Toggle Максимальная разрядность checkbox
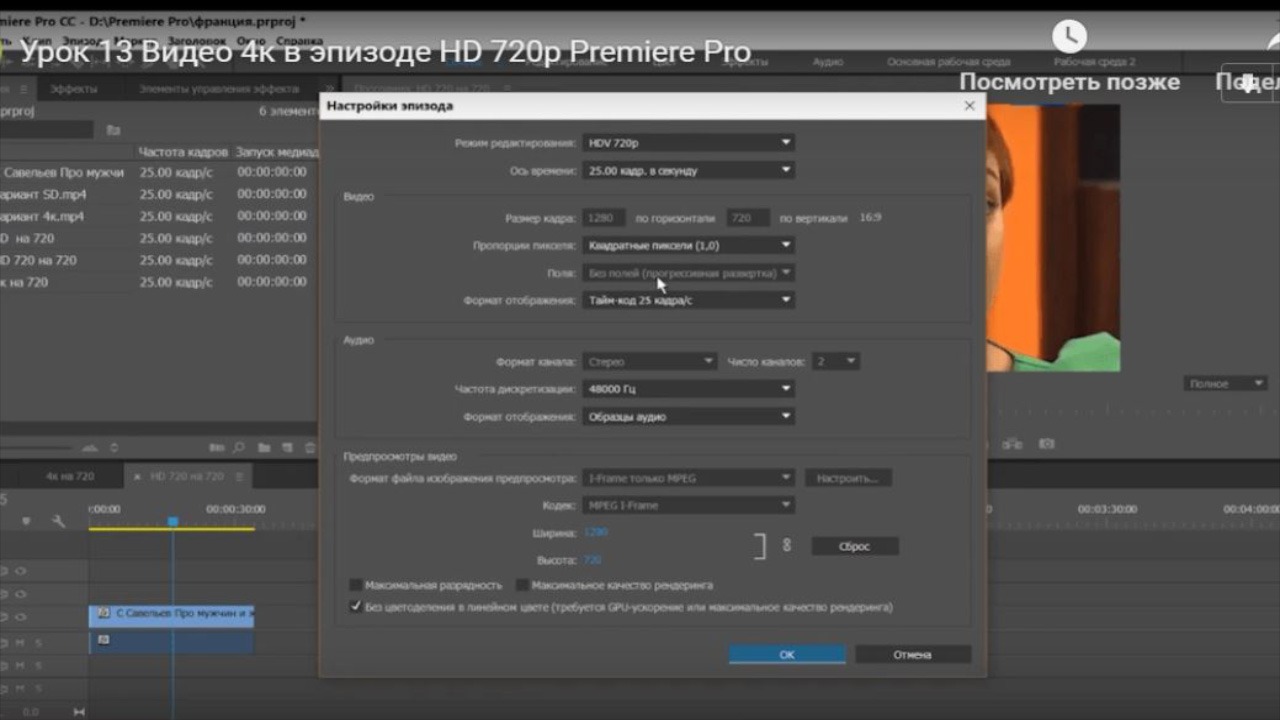 pyautogui.click(x=355, y=585)
